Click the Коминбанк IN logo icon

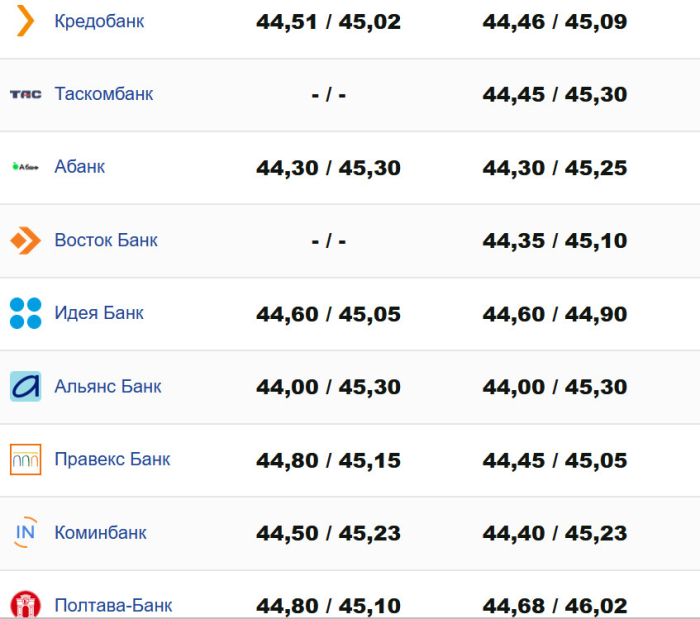tap(26, 532)
